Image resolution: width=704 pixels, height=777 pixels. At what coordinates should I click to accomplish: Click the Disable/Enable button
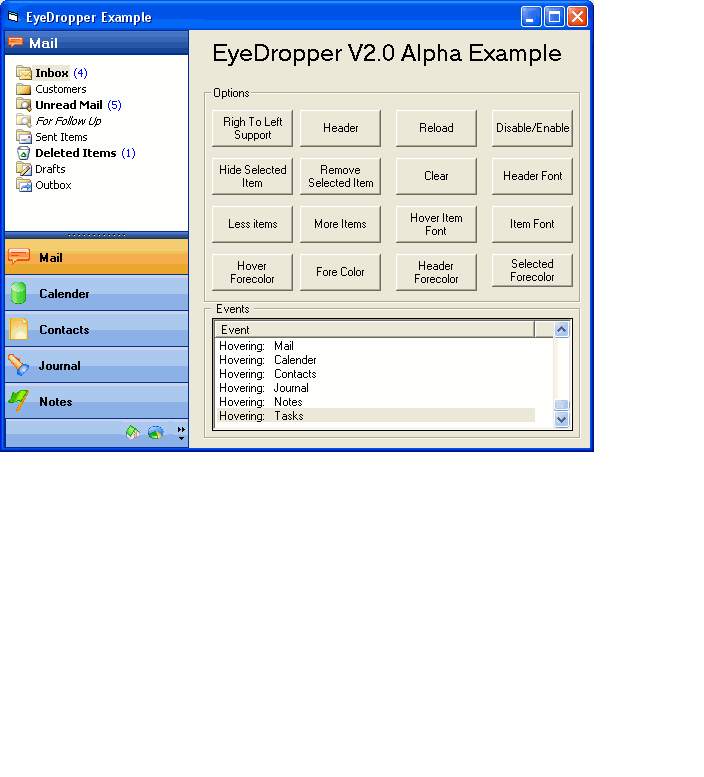tap(532, 128)
